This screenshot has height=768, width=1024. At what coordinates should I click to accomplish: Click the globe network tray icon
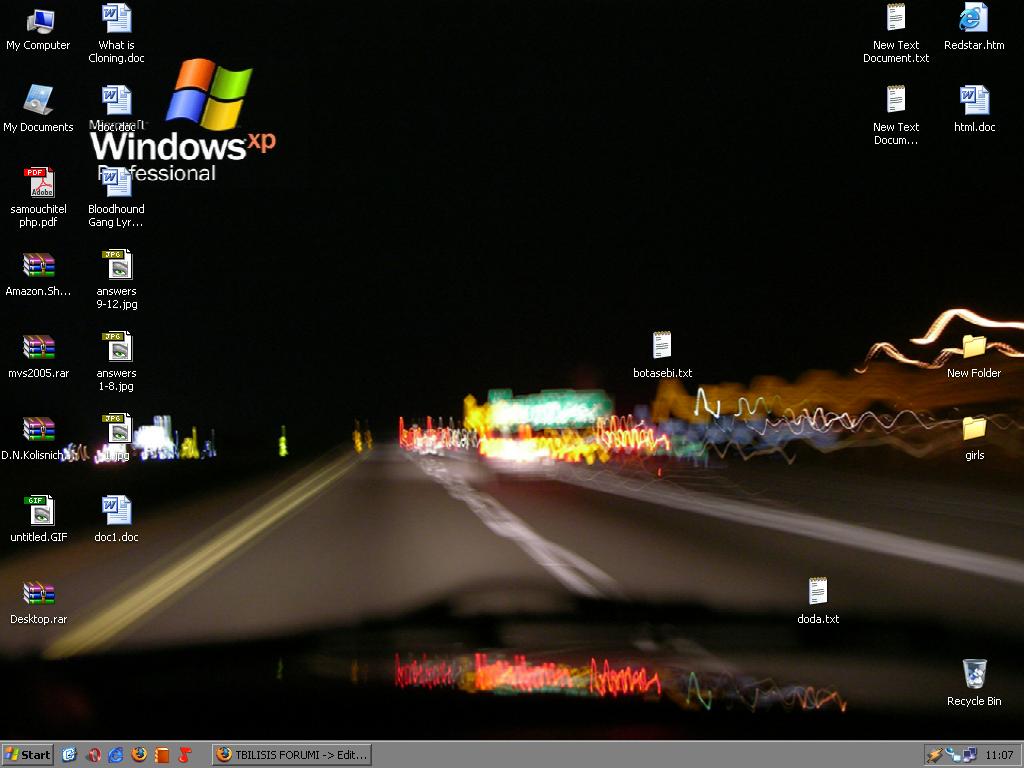(x=953, y=756)
